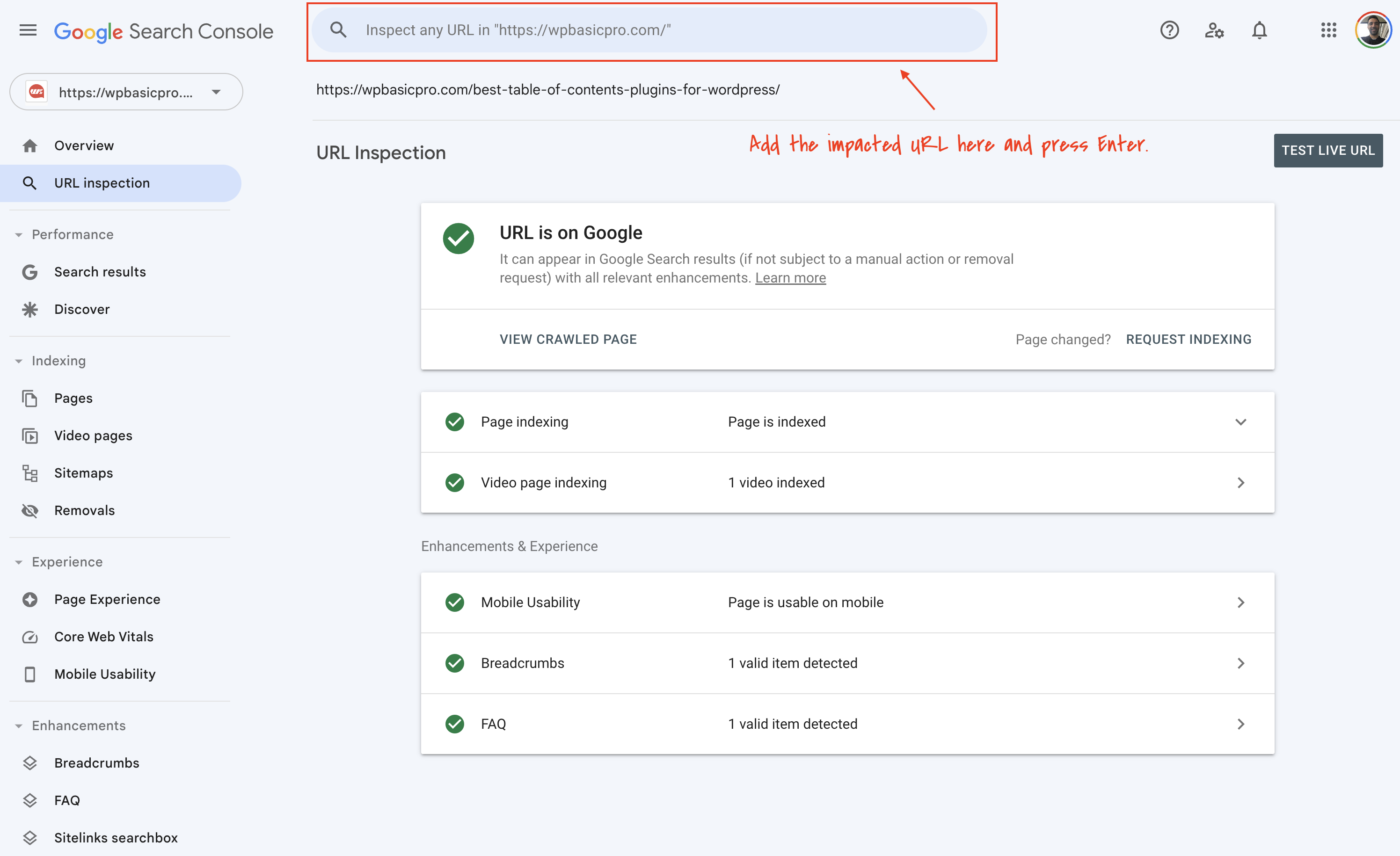This screenshot has width=1400, height=856.
Task: Click the Core Web Vitals gauge icon
Action: (x=29, y=637)
